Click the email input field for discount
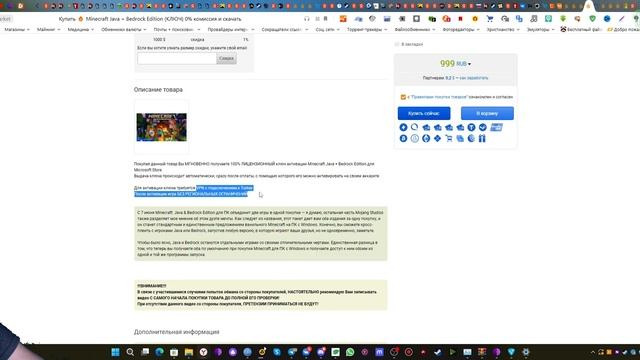 [x=177, y=58]
